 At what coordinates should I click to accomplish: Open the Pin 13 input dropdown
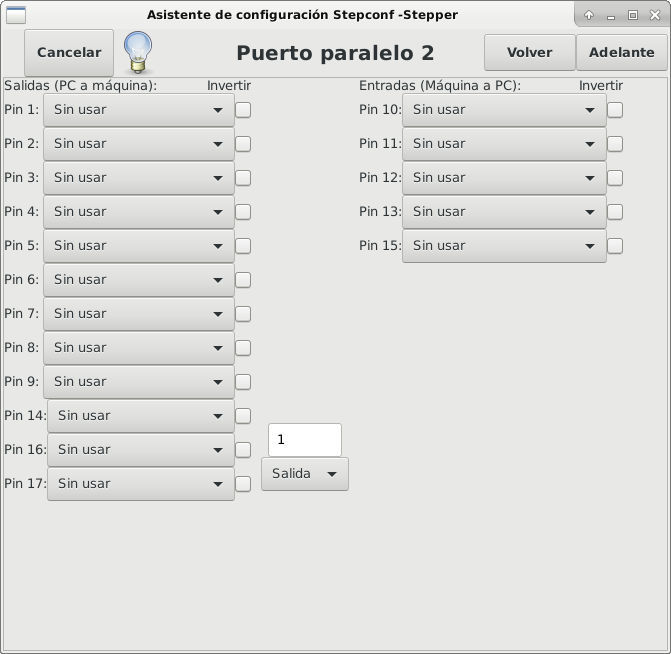(x=504, y=212)
